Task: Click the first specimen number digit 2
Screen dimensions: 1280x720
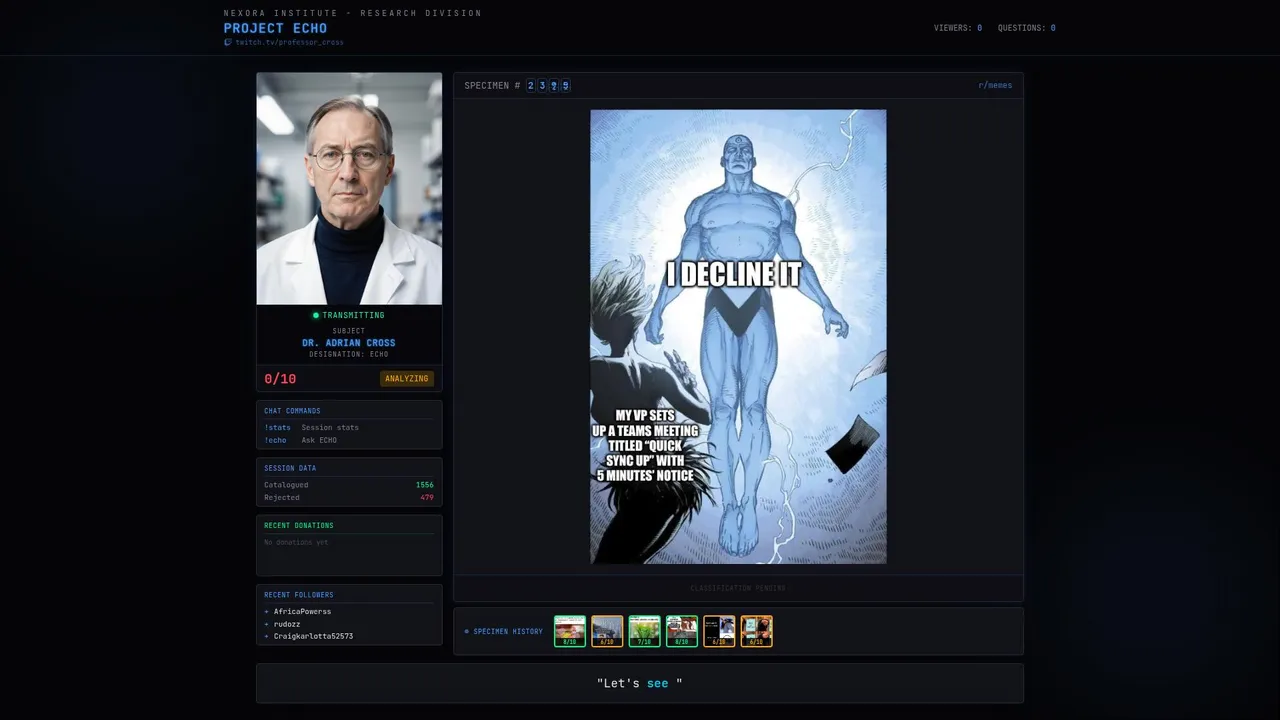Action: [531, 86]
